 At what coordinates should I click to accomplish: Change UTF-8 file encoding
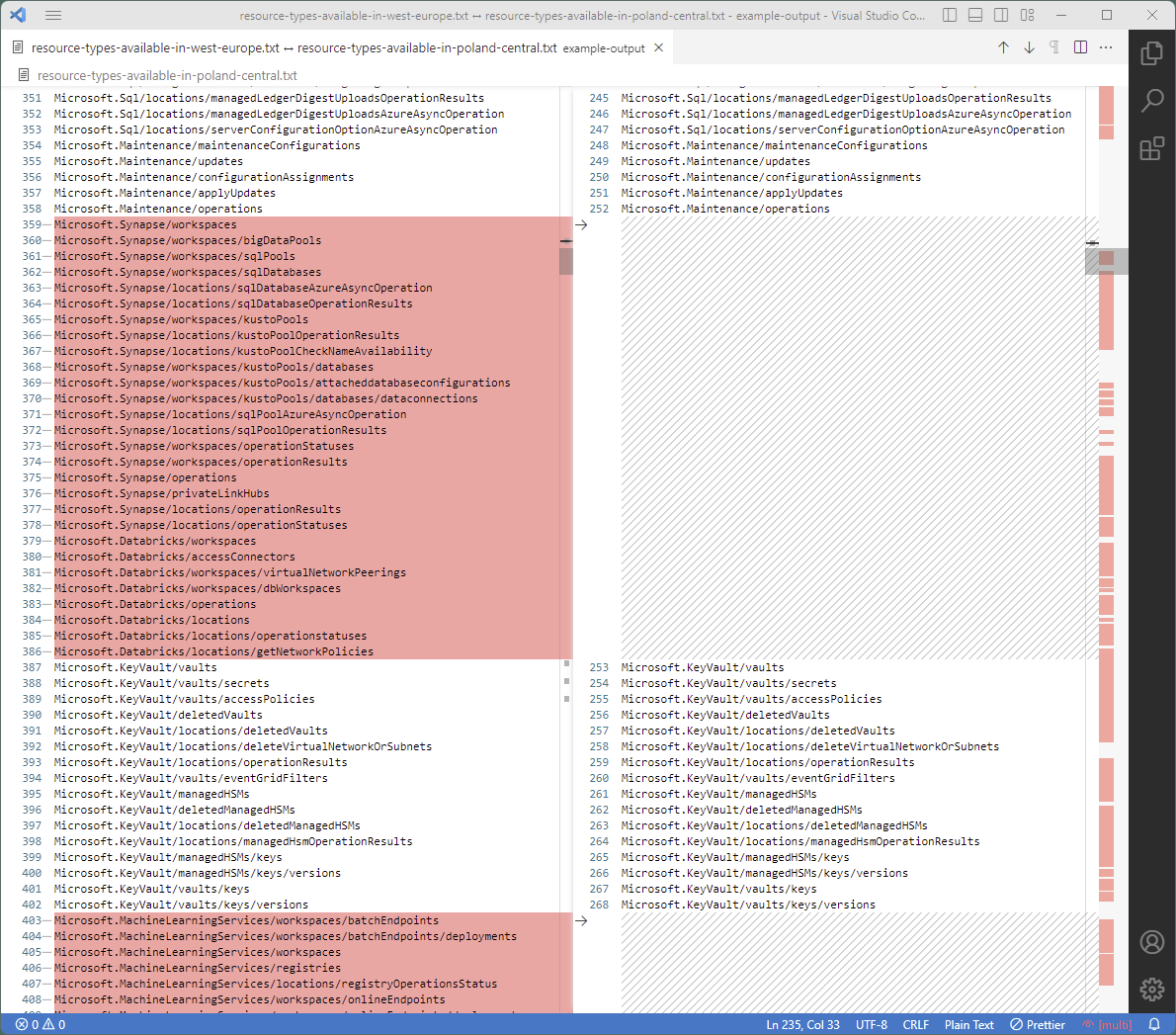coord(872,1024)
